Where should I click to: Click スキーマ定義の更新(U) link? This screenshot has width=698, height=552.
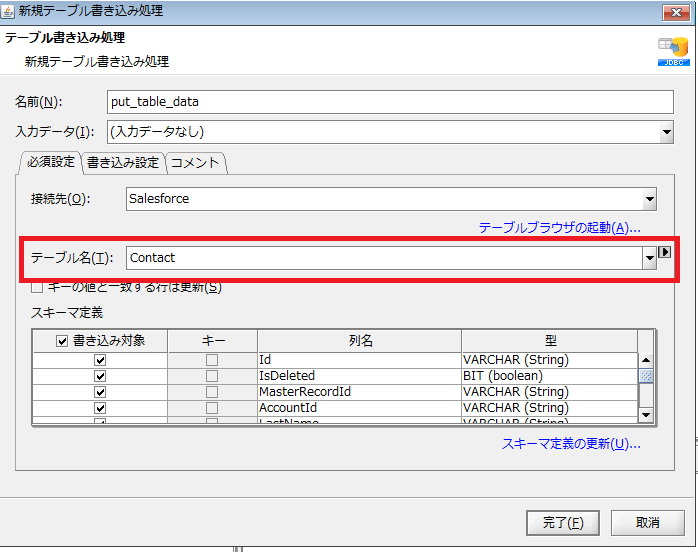tap(571, 443)
